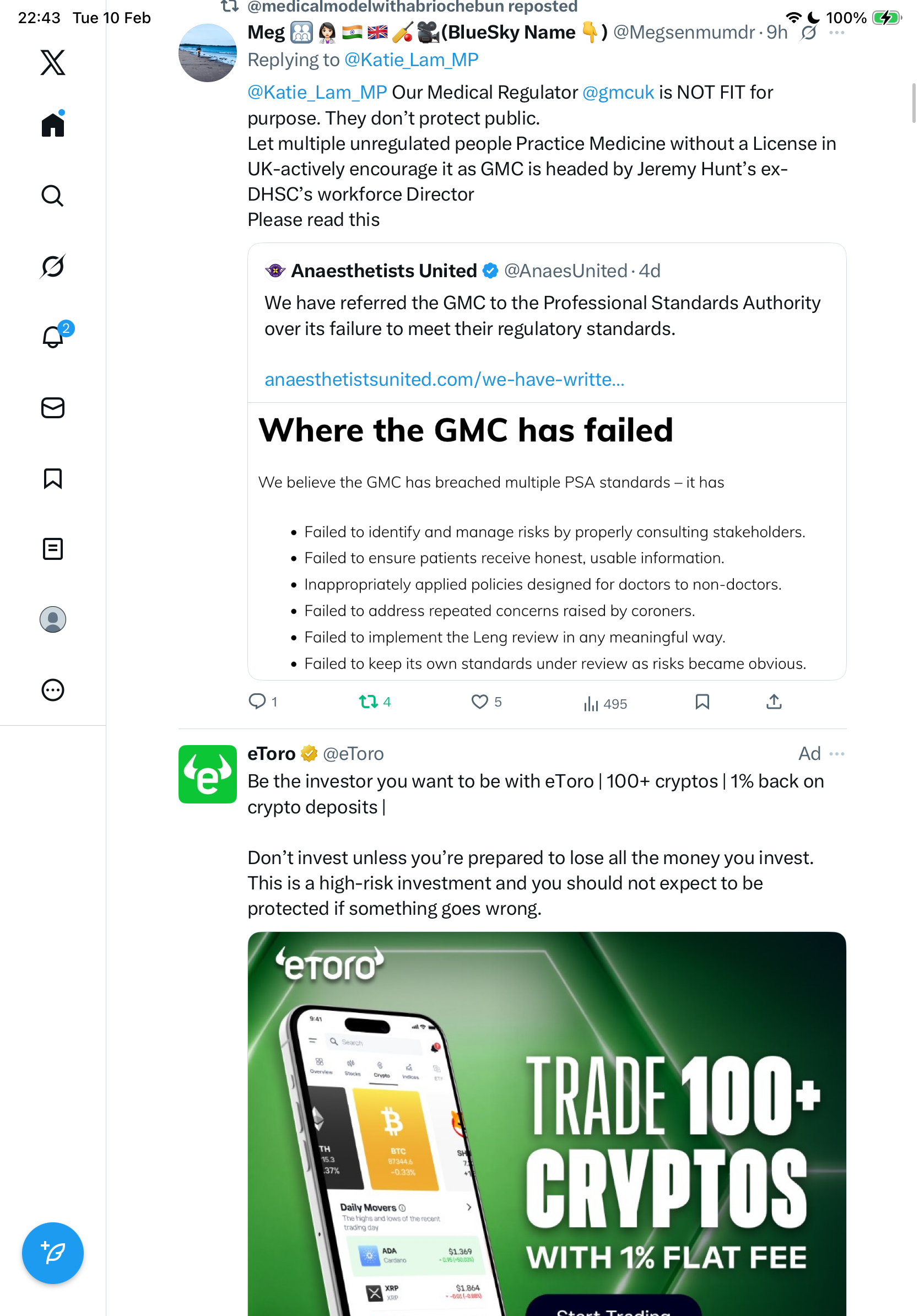
Task: Open the Lists icon in sidebar
Action: (x=53, y=549)
